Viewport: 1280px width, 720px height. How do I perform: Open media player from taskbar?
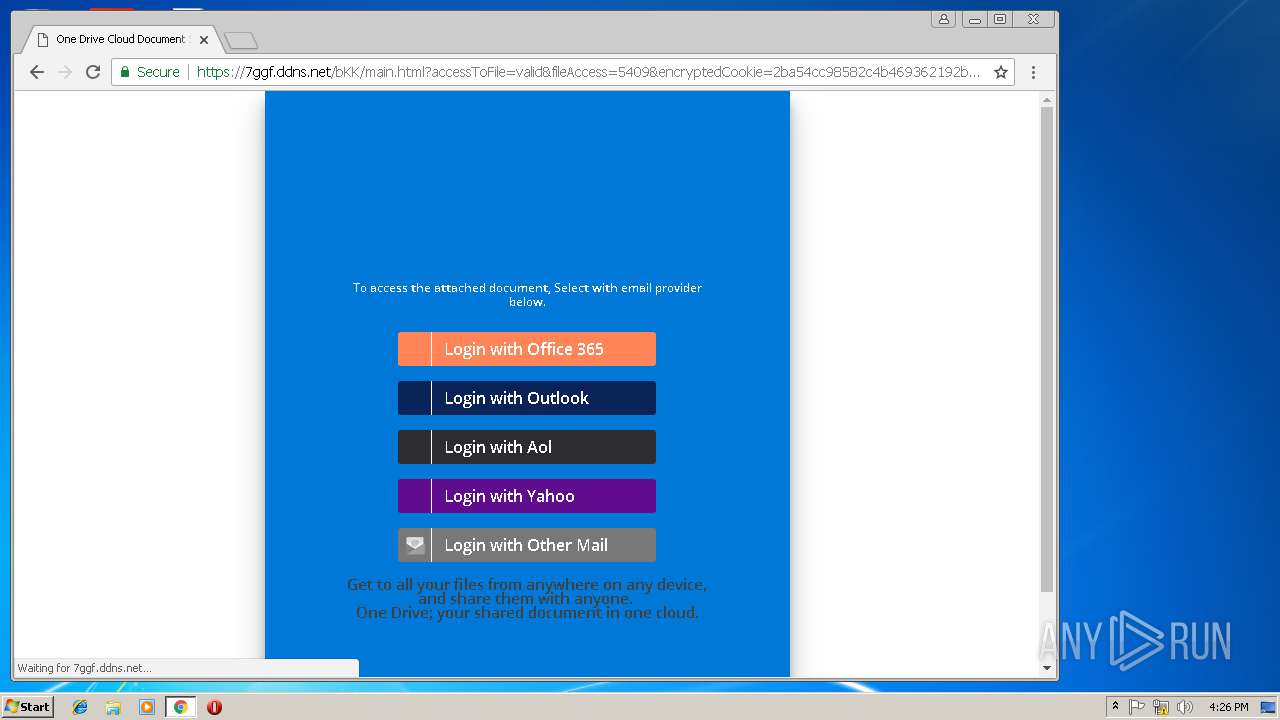(147, 707)
